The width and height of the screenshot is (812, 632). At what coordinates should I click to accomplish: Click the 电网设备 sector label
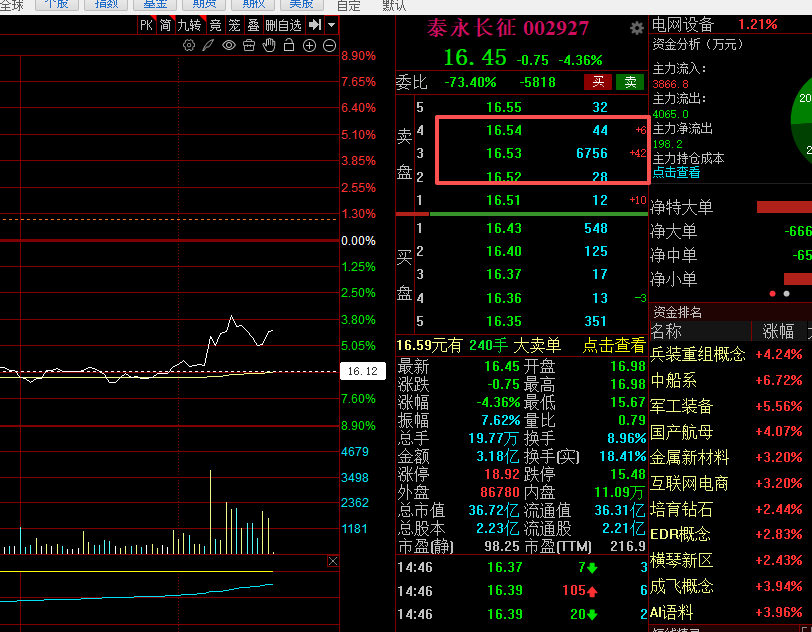pyautogui.click(x=683, y=24)
